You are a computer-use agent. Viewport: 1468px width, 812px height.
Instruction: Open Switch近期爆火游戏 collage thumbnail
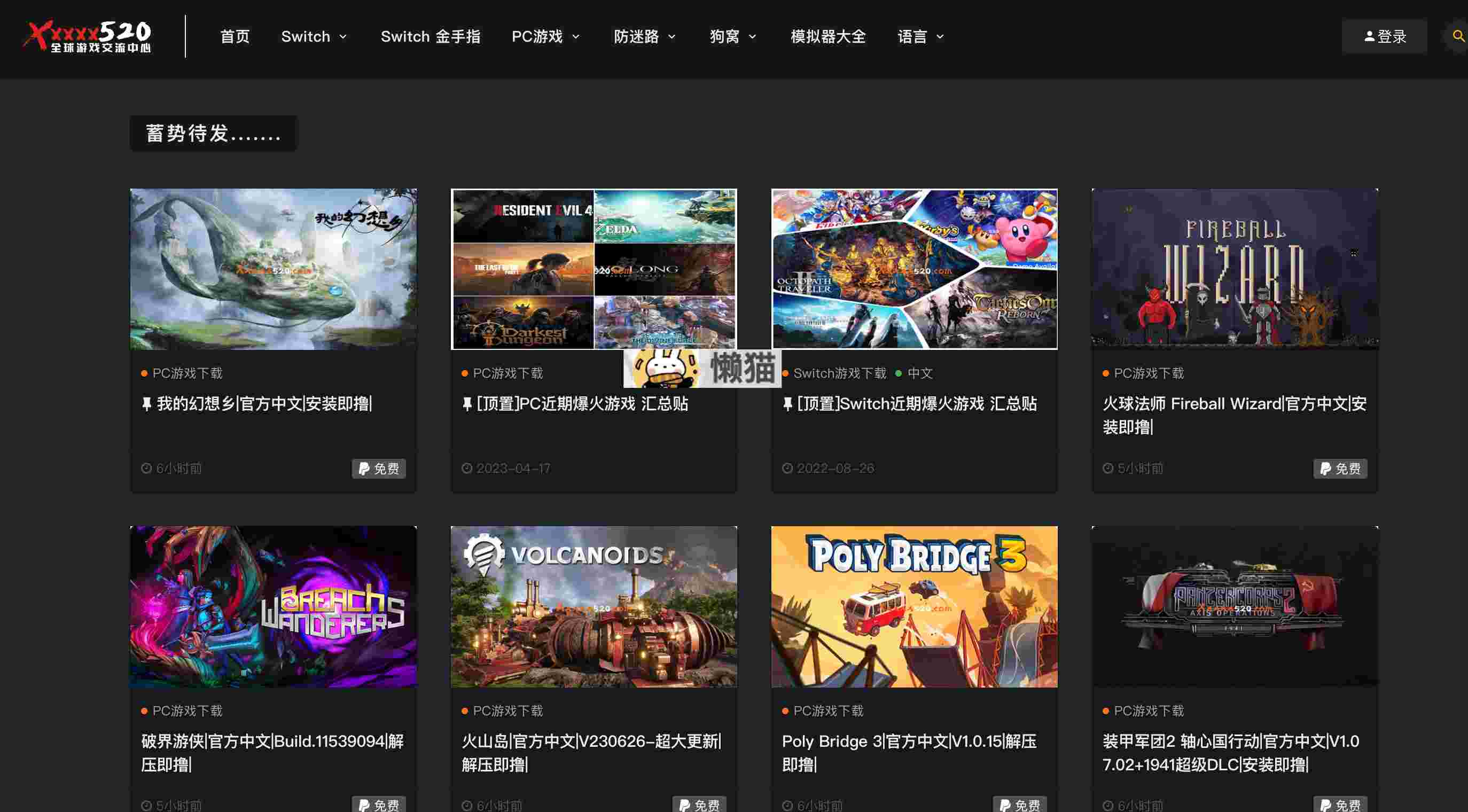click(x=914, y=269)
